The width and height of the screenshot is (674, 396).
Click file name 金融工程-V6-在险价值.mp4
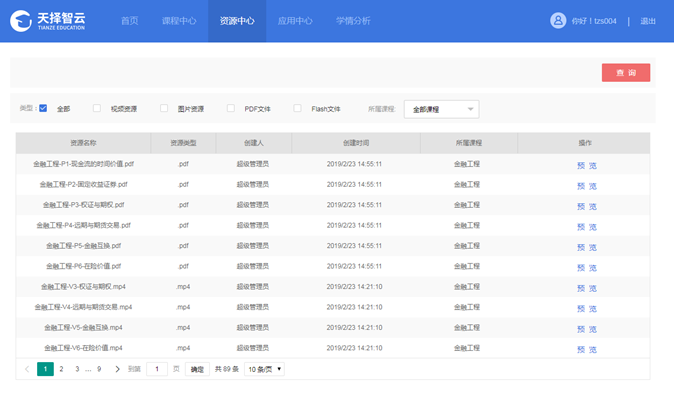(83, 348)
